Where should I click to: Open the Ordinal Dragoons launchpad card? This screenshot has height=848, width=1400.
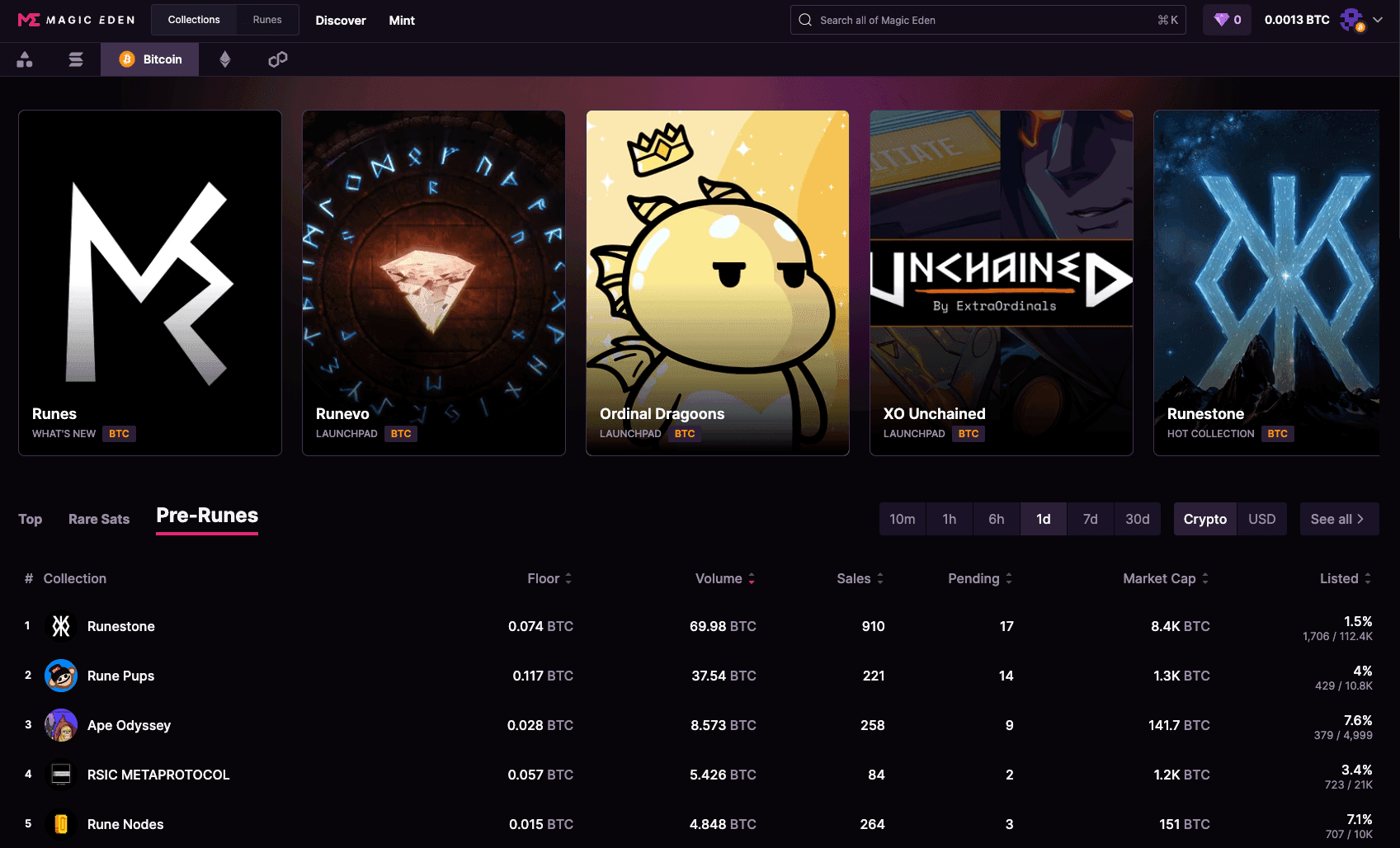point(717,282)
